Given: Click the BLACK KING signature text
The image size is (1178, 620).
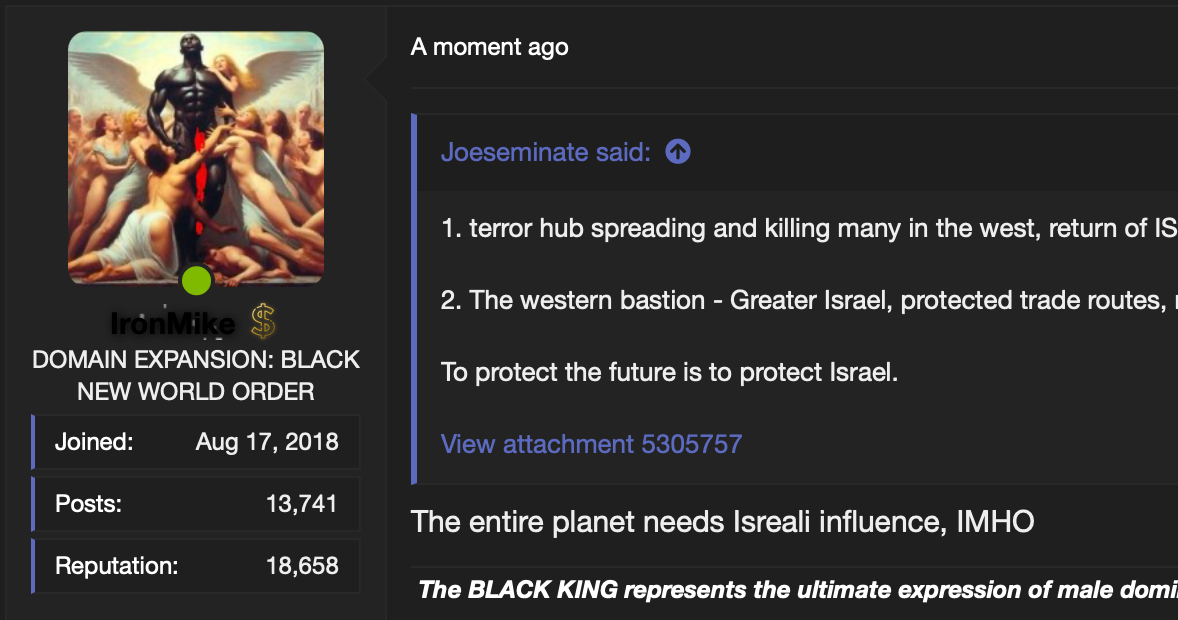Looking at the screenshot, I should 798,590.
